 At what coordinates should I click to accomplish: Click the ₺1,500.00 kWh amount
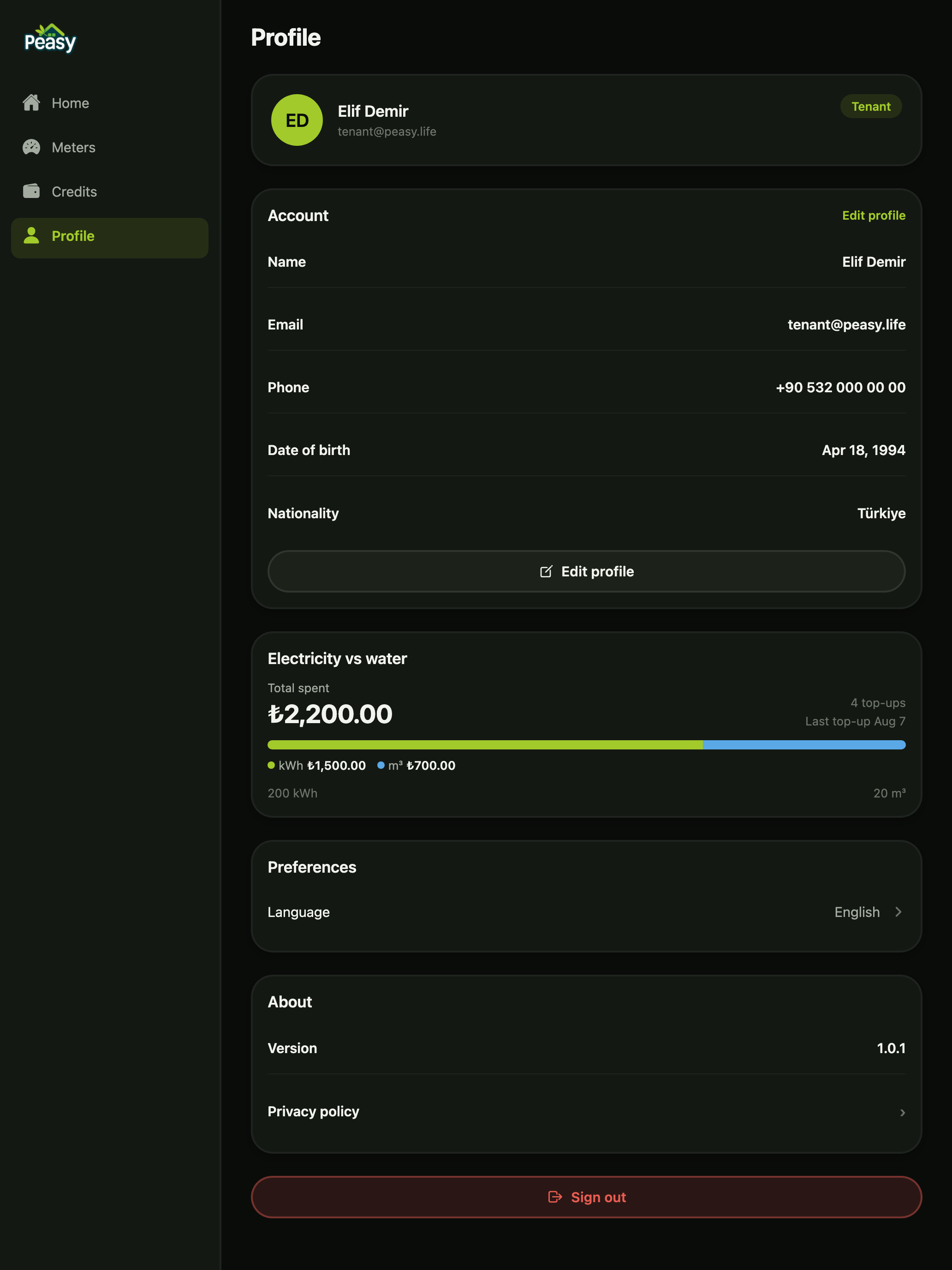[x=336, y=765]
